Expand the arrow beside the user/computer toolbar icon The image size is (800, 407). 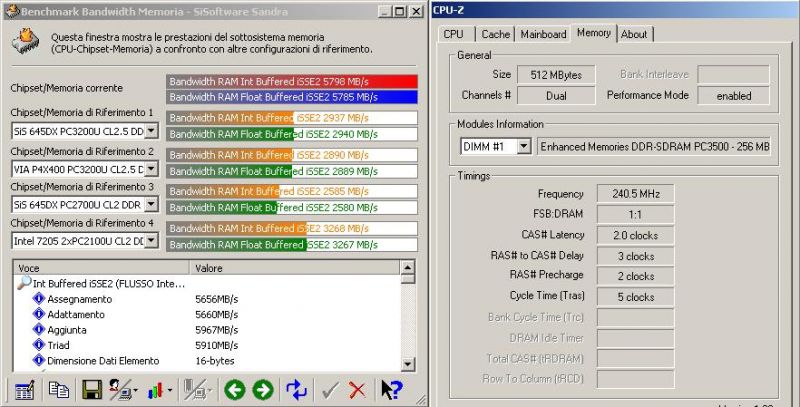[135, 391]
